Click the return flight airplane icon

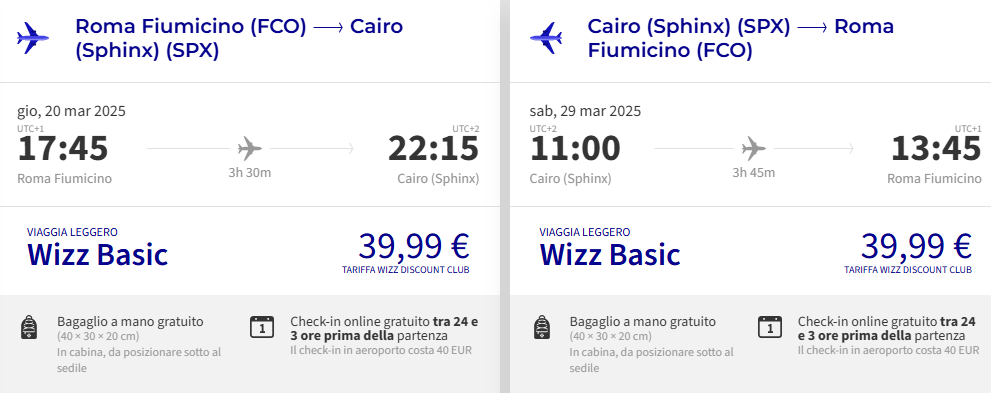[x=545, y=38]
